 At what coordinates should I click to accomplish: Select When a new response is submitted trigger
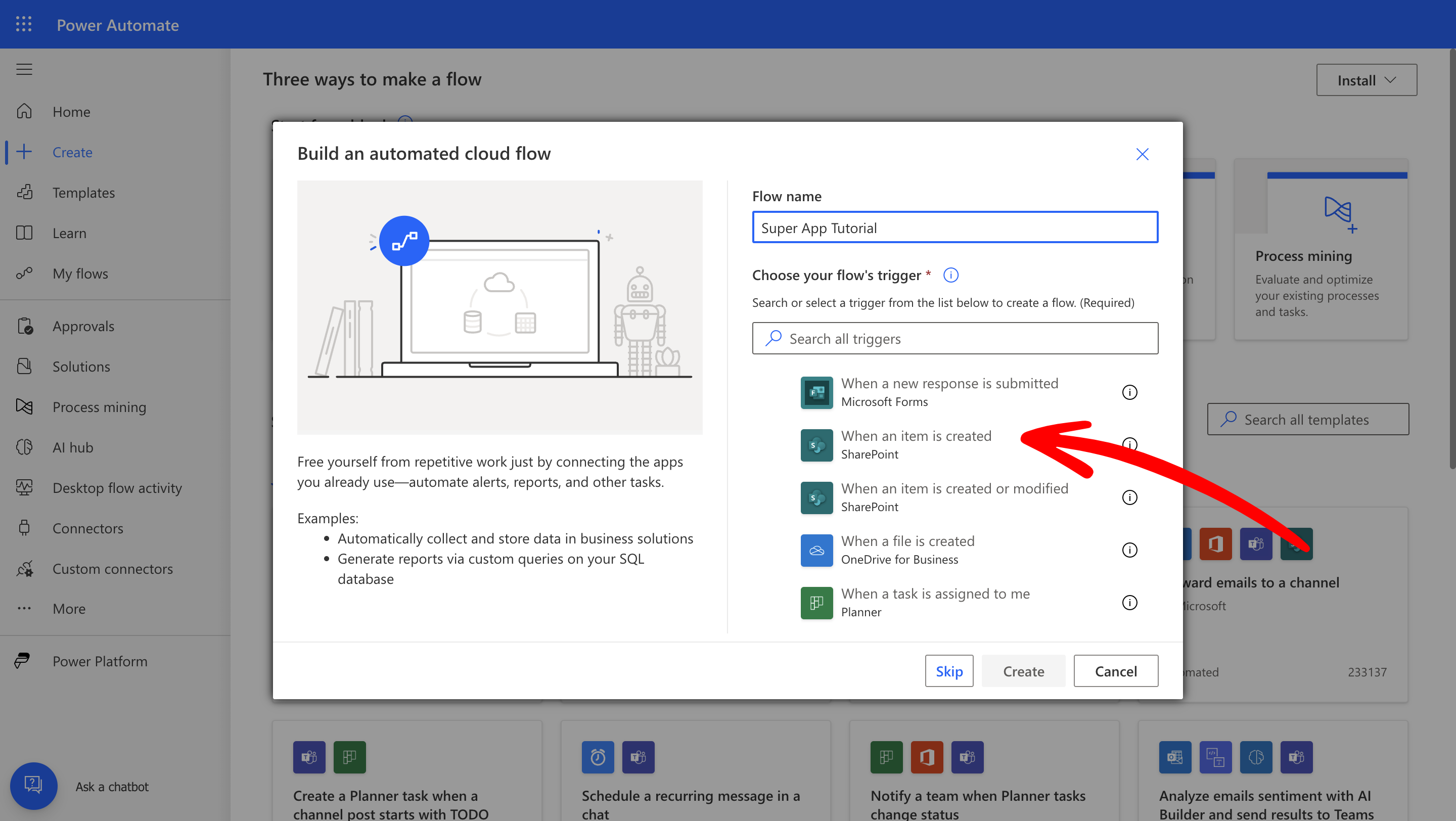[948, 392]
